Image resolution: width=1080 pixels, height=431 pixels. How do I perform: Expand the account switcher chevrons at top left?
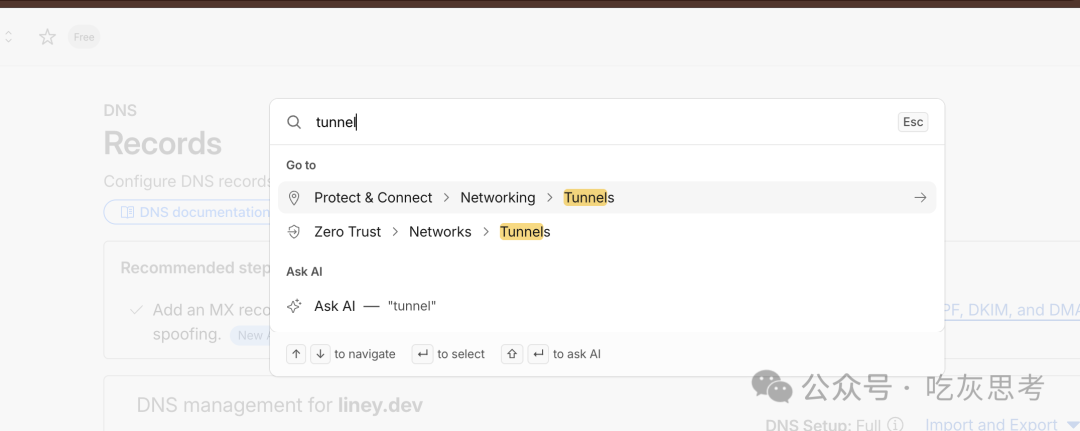click(8, 37)
